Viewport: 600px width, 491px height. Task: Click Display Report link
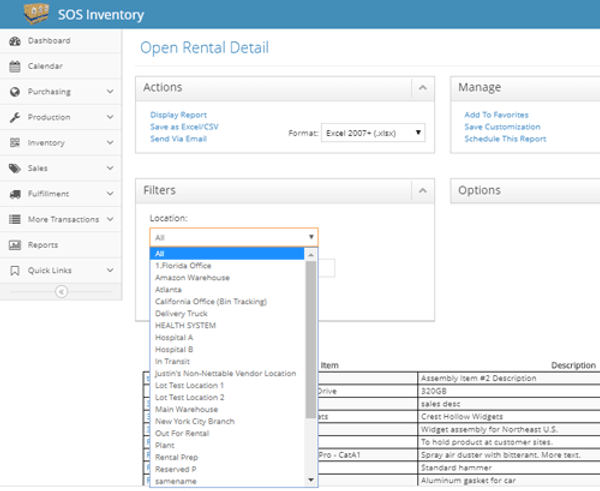(178, 115)
